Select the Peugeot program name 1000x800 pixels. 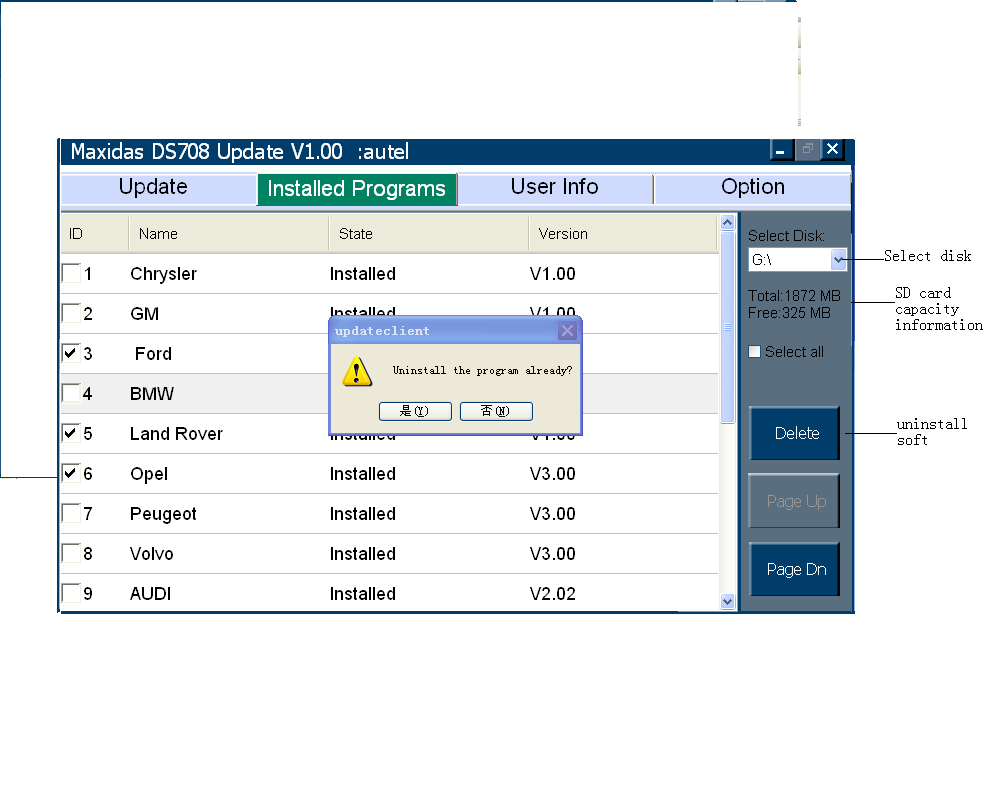tap(163, 514)
